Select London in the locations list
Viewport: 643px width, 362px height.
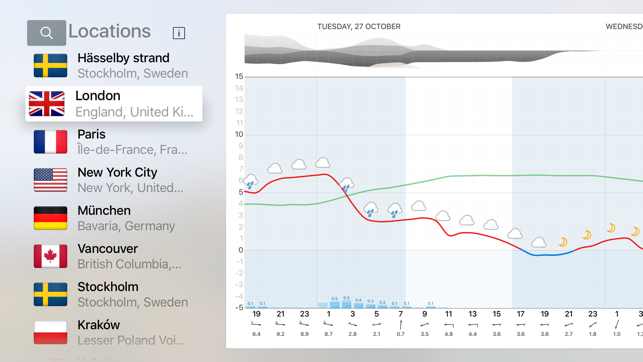pos(114,104)
